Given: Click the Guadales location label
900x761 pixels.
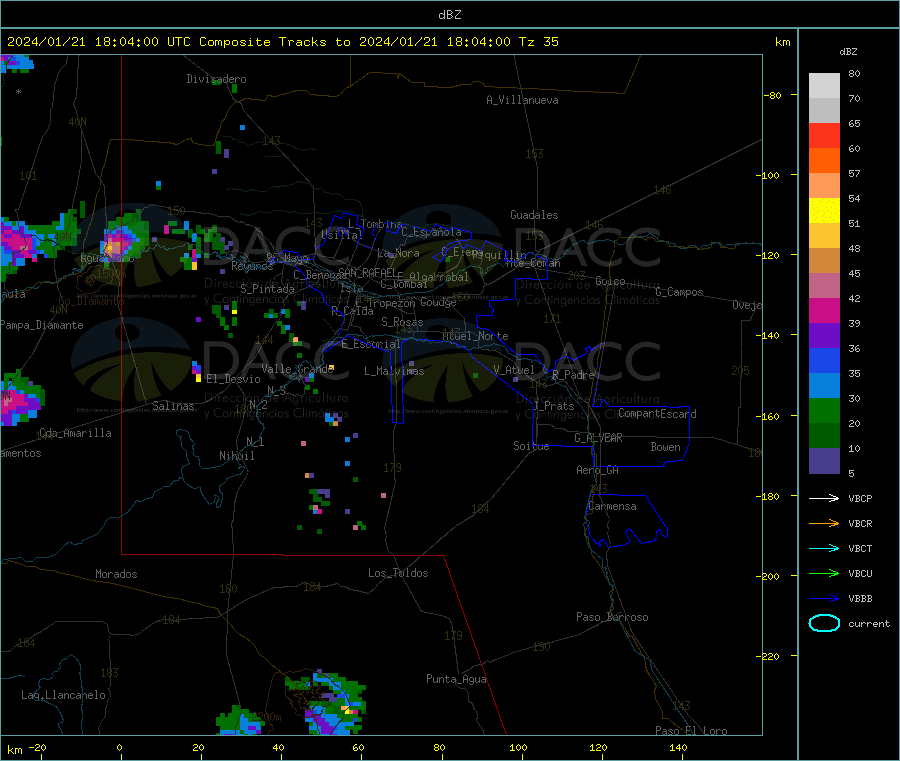Looking at the screenshot, I should (x=534, y=215).
